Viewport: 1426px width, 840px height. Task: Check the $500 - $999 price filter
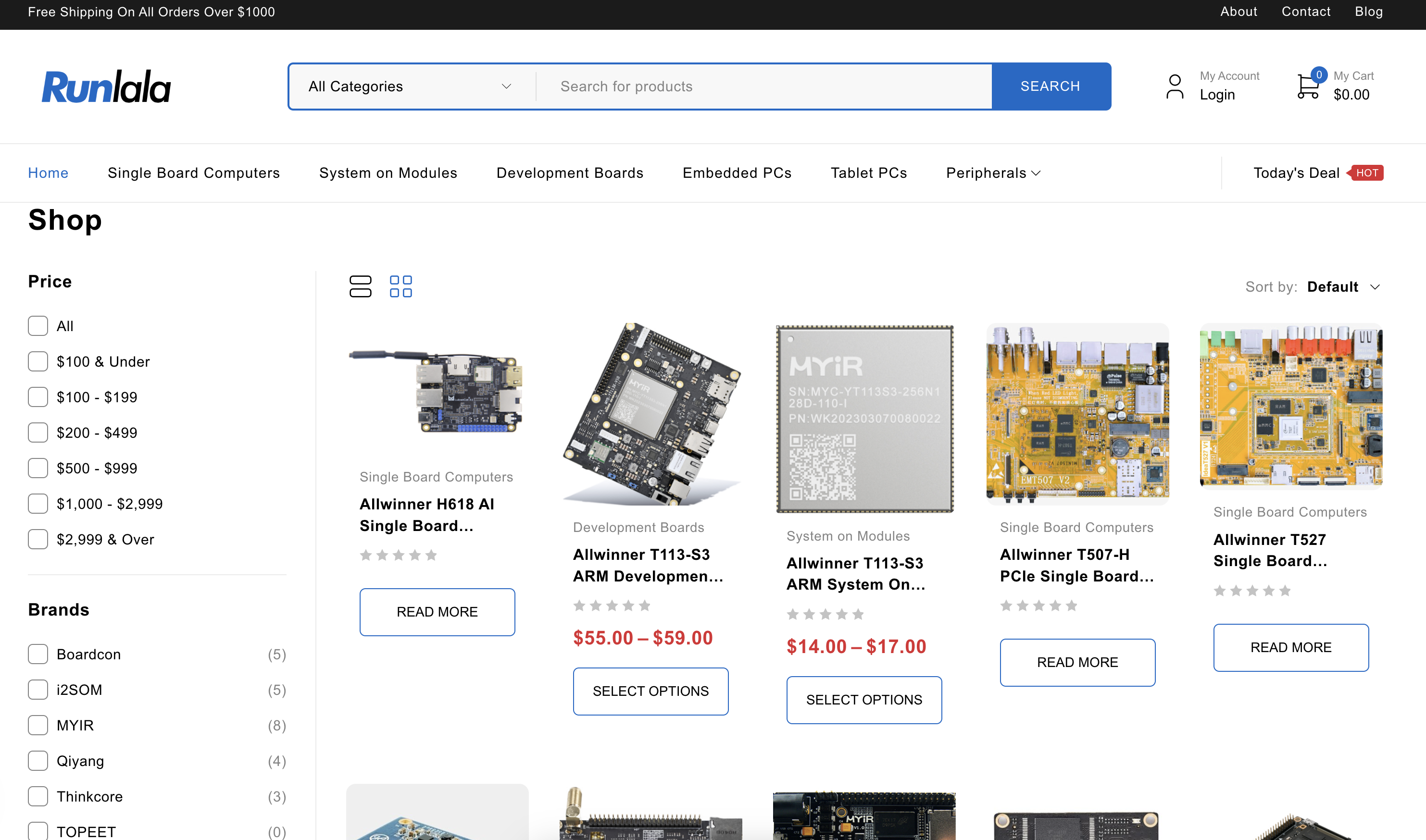(38, 469)
